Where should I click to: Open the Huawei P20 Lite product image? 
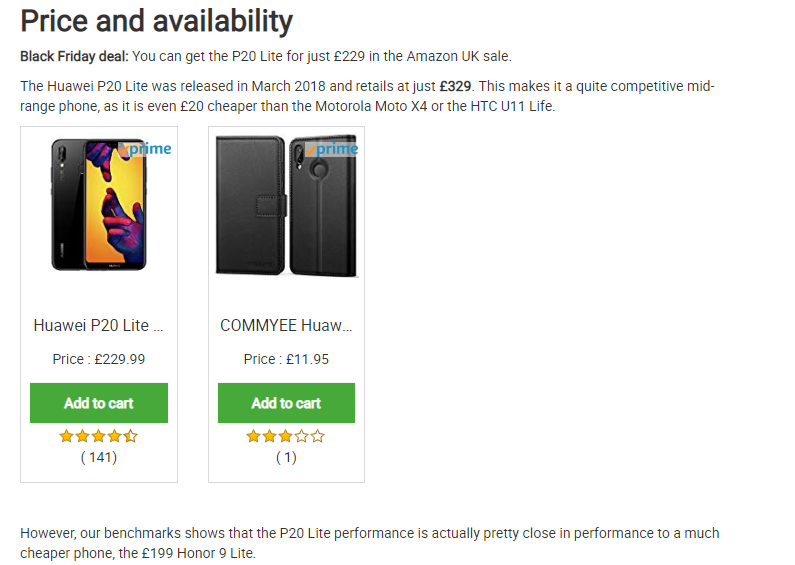click(99, 205)
